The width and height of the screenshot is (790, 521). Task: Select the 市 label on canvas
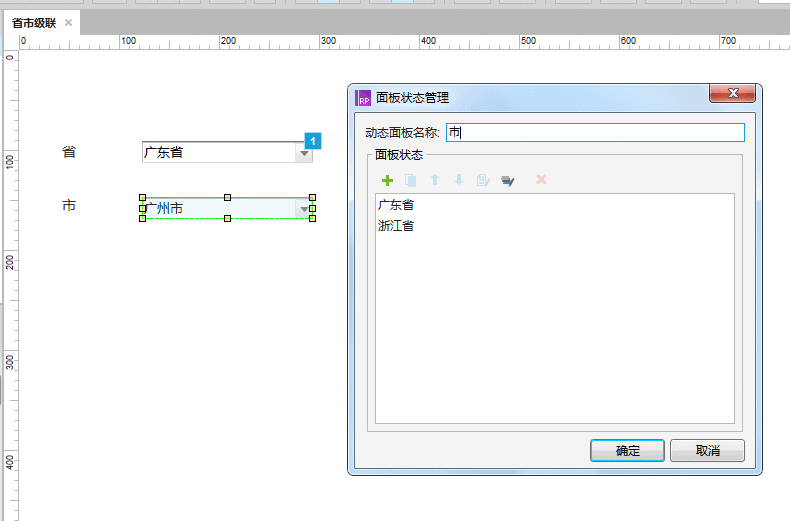(x=69, y=205)
